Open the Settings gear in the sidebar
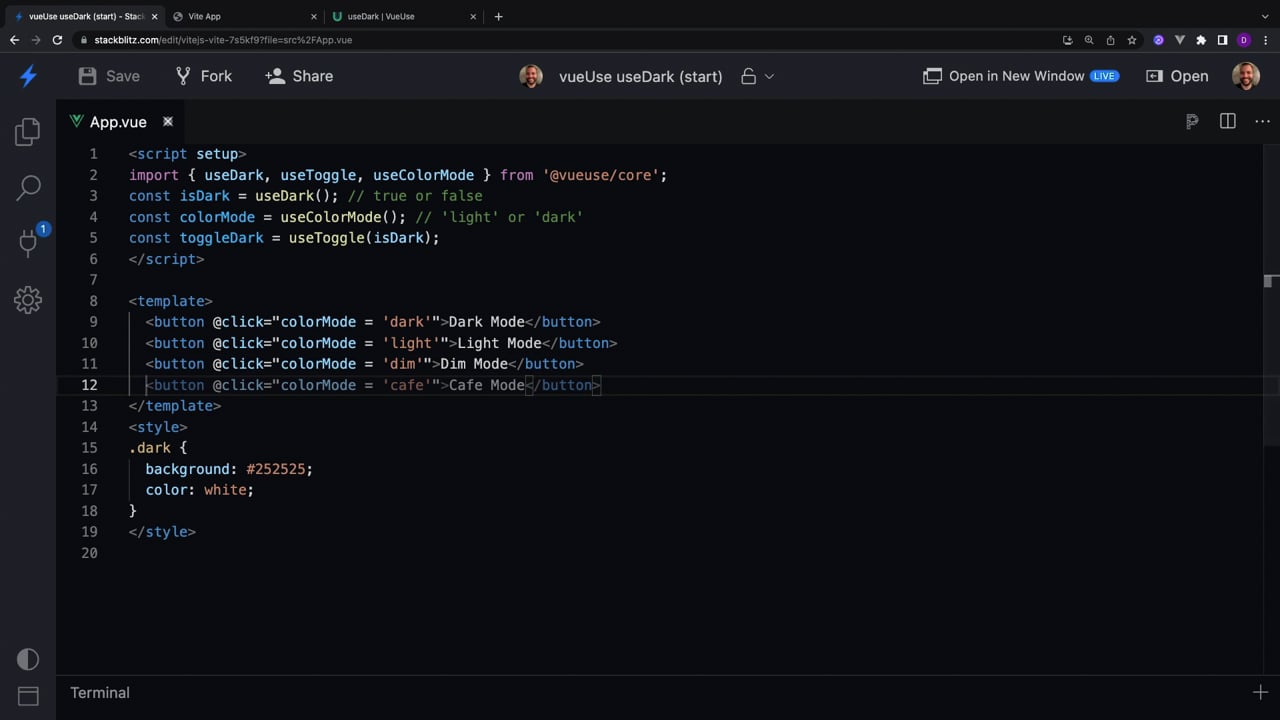Viewport: 1280px width, 720px height. pos(28,299)
